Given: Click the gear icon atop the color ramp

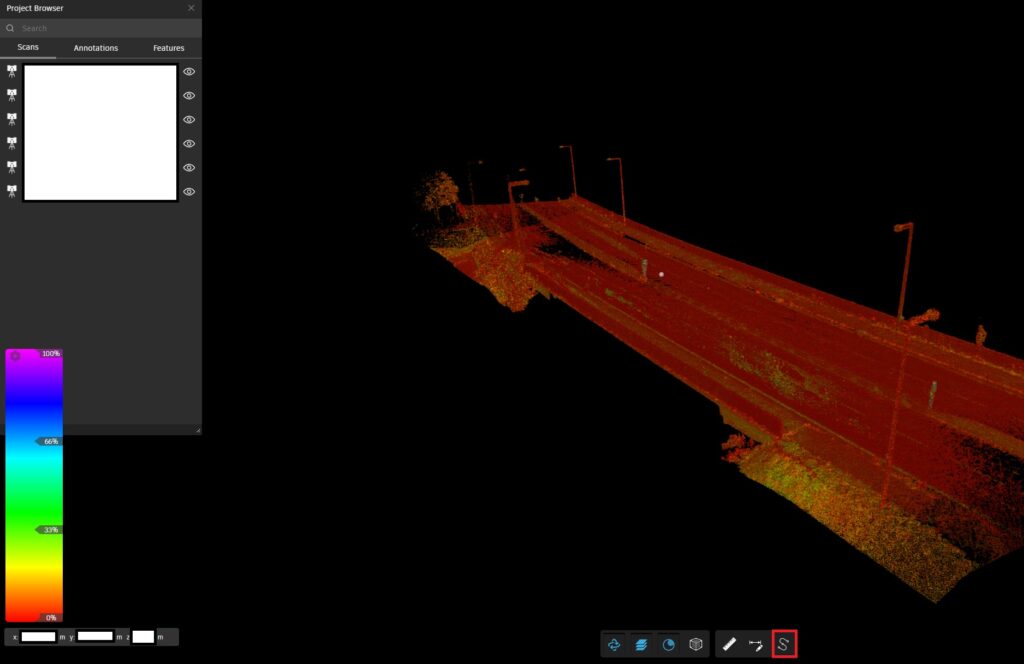Looking at the screenshot, I should tap(15, 355).
